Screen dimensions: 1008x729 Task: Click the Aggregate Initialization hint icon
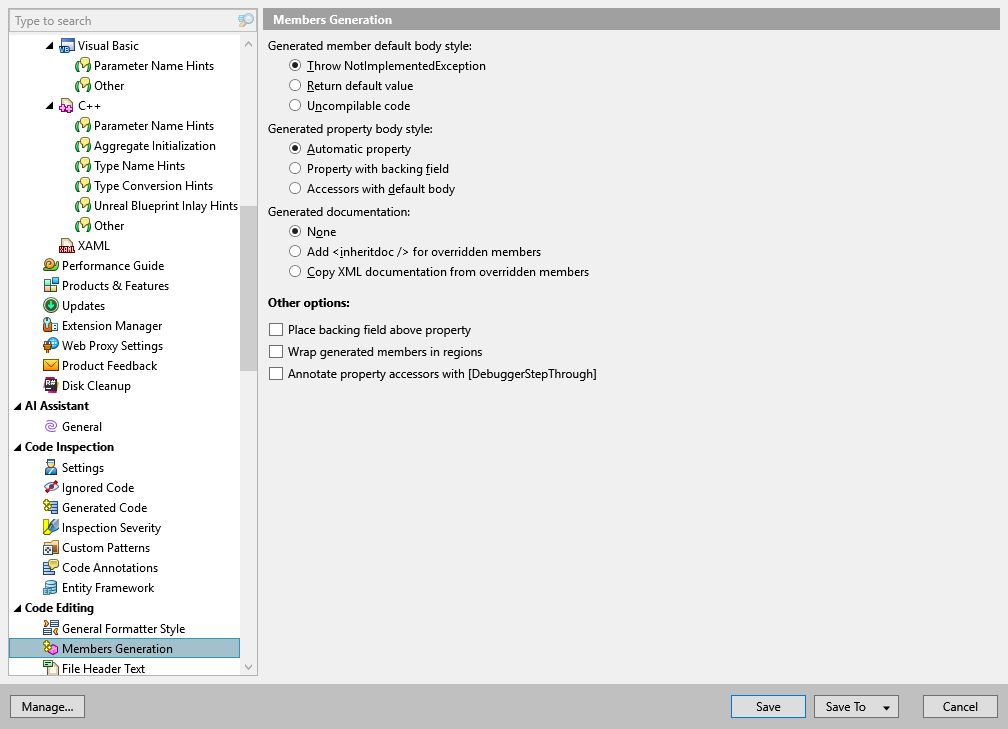point(82,146)
